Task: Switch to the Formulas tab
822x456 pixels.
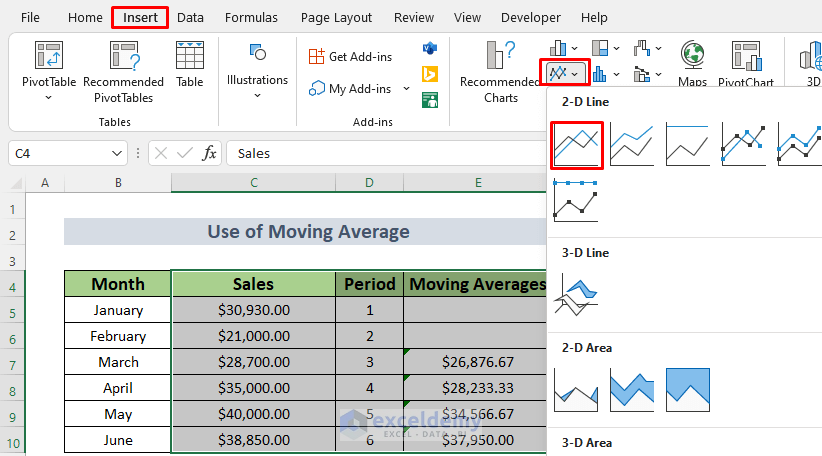Action: (251, 17)
